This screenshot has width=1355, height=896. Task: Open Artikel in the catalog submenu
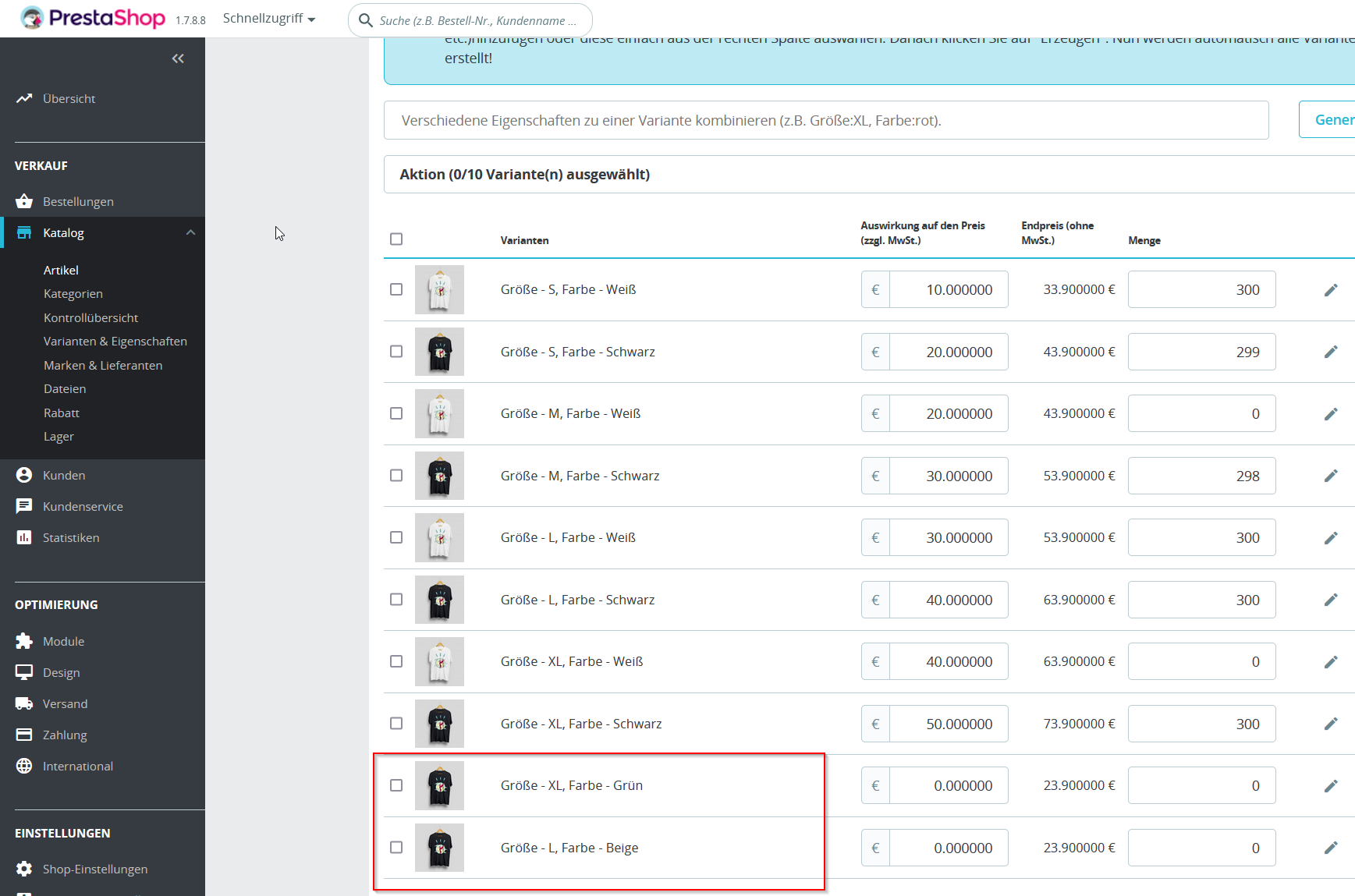(61, 270)
